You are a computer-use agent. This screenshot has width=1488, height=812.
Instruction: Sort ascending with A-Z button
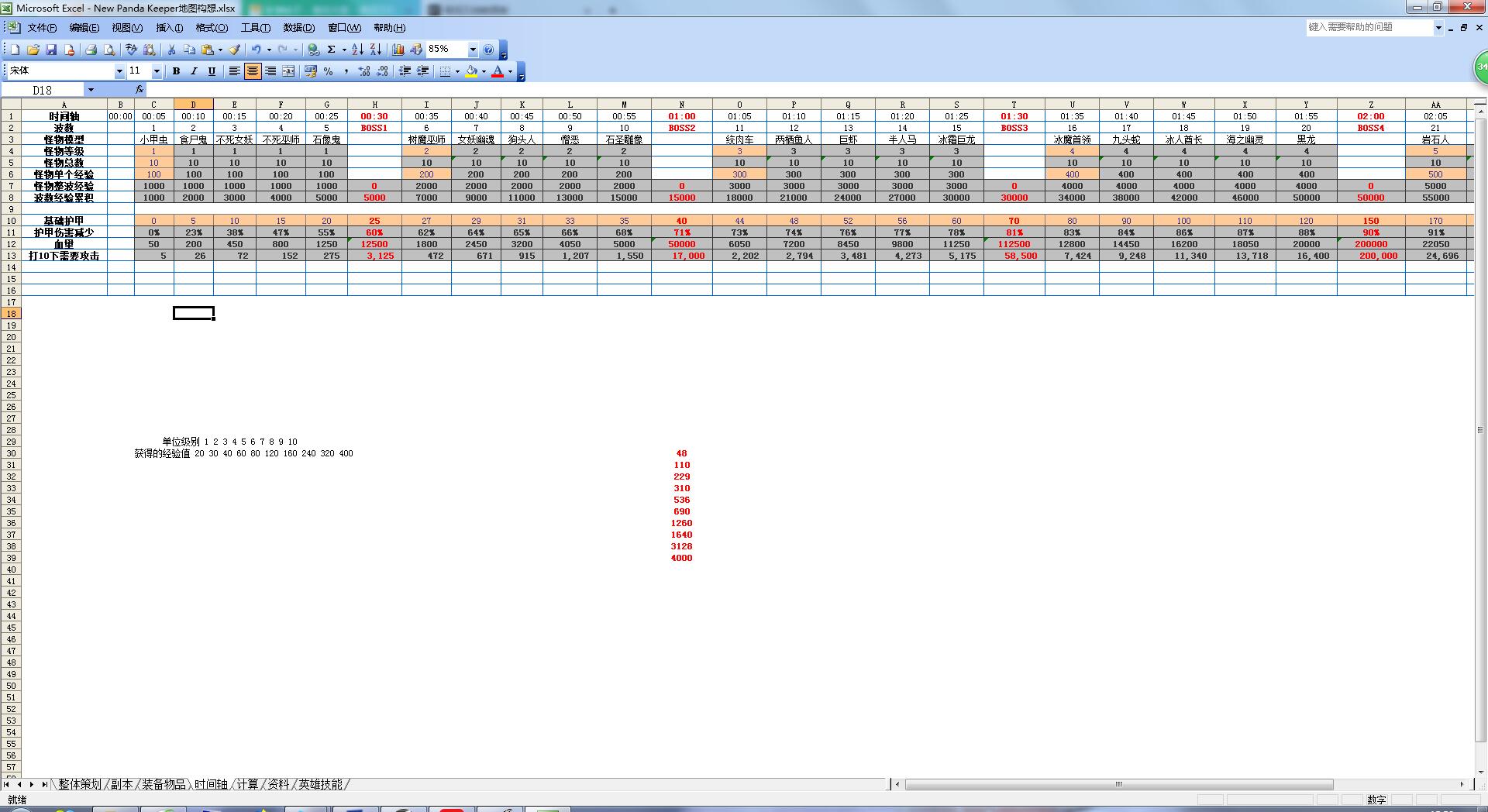[357, 50]
